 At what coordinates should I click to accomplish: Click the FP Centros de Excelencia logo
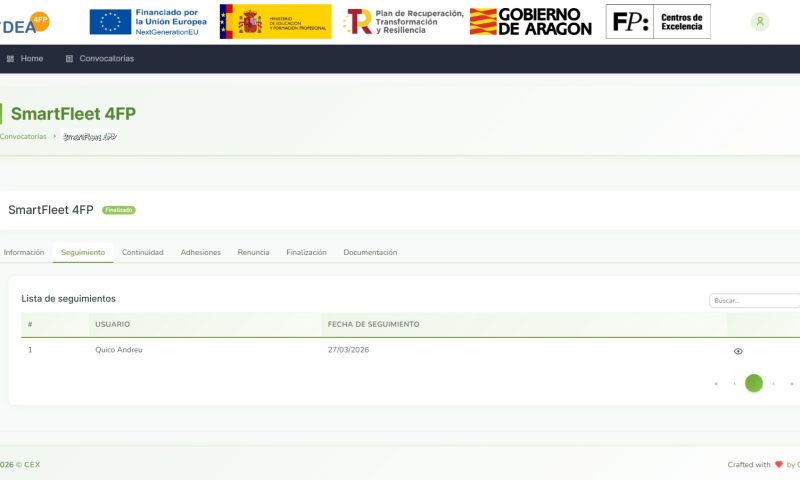[658, 21]
